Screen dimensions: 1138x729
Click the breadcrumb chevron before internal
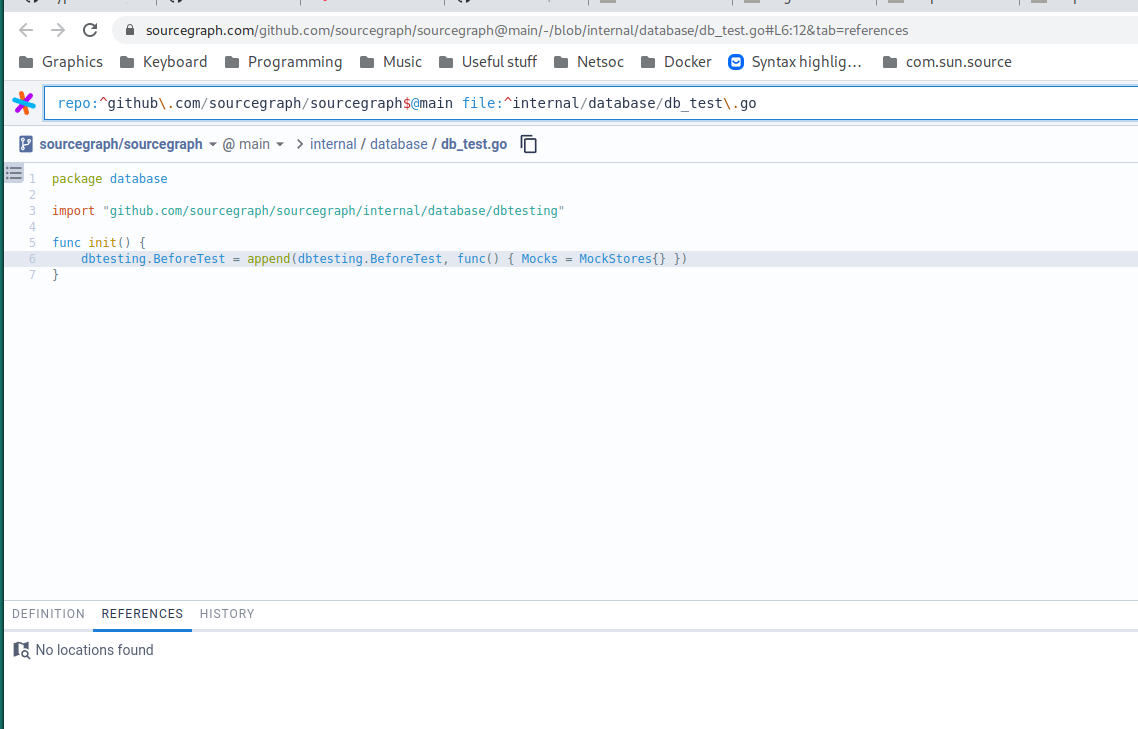coord(300,144)
